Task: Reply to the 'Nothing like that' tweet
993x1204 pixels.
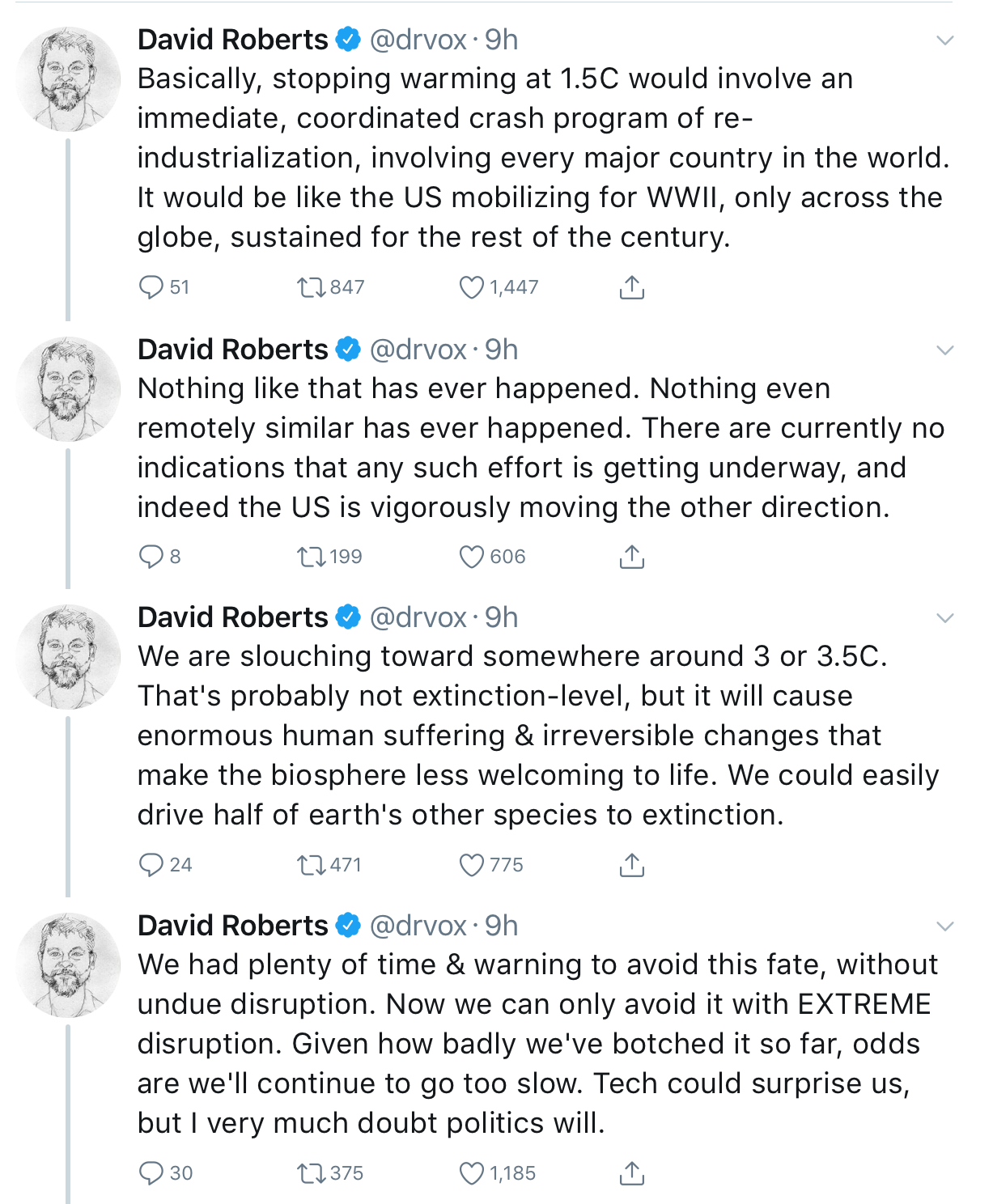Action: 151,557
